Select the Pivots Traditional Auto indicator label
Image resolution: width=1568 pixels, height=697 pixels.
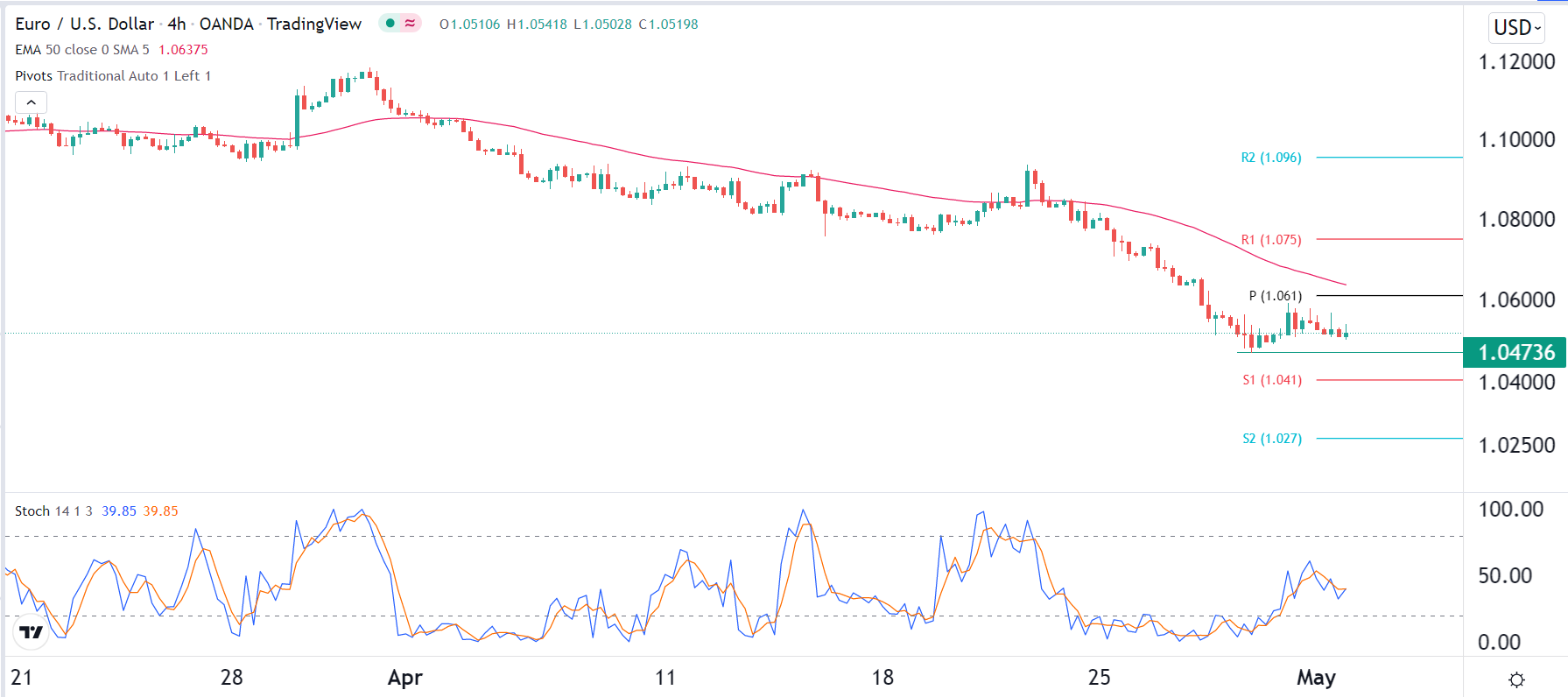tap(113, 76)
